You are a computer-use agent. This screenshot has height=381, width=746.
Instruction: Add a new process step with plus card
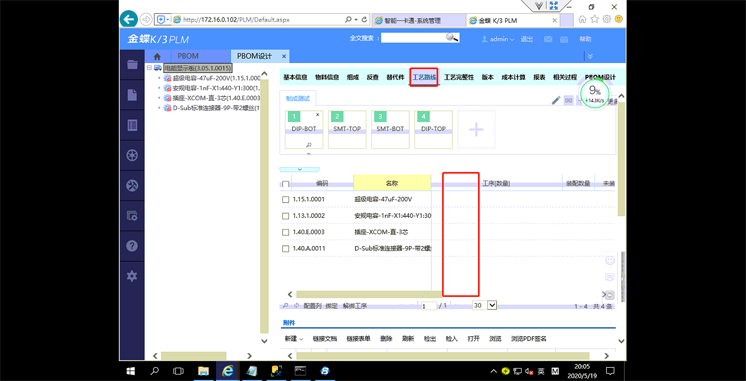476,129
